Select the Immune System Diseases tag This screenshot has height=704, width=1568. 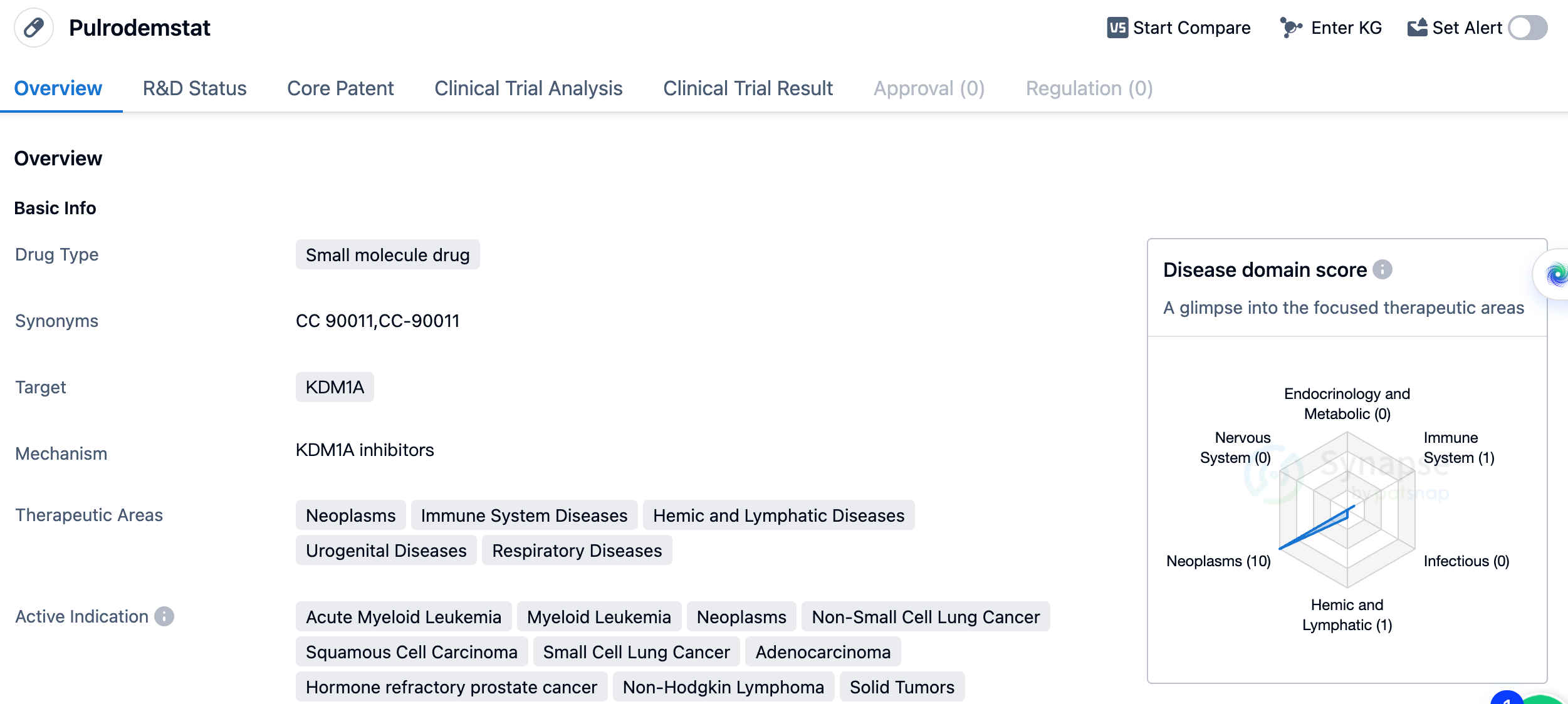point(524,515)
